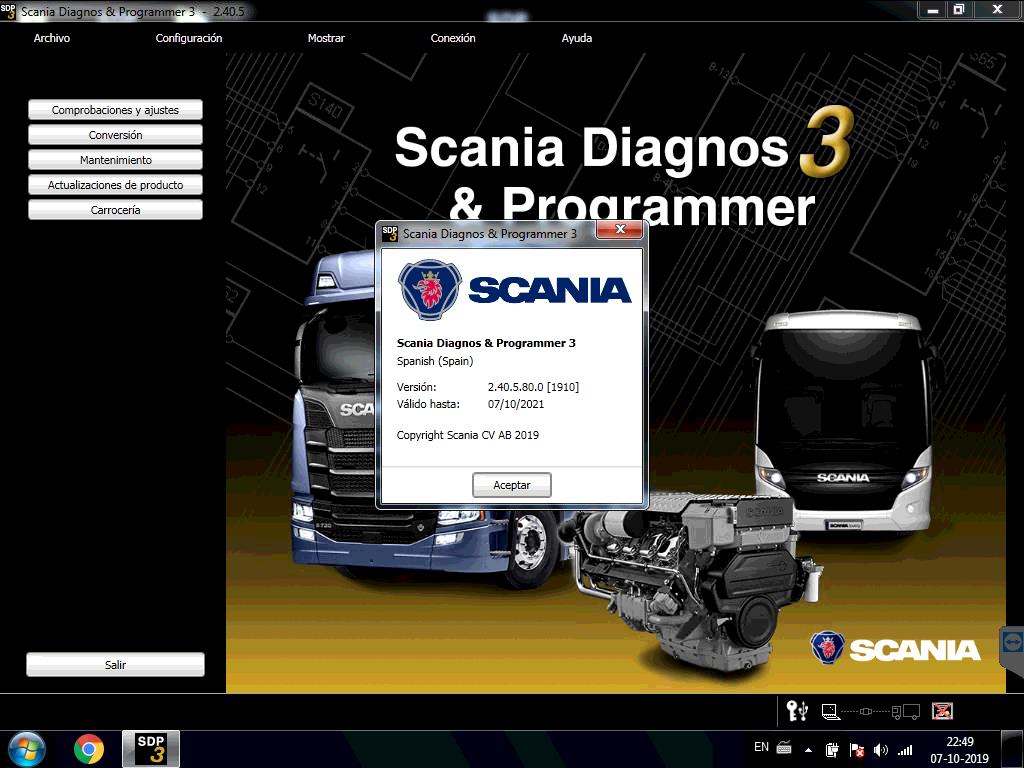The width and height of the screenshot is (1024, 768).
Task: Restore down the main SDP3 window
Action: point(959,10)
